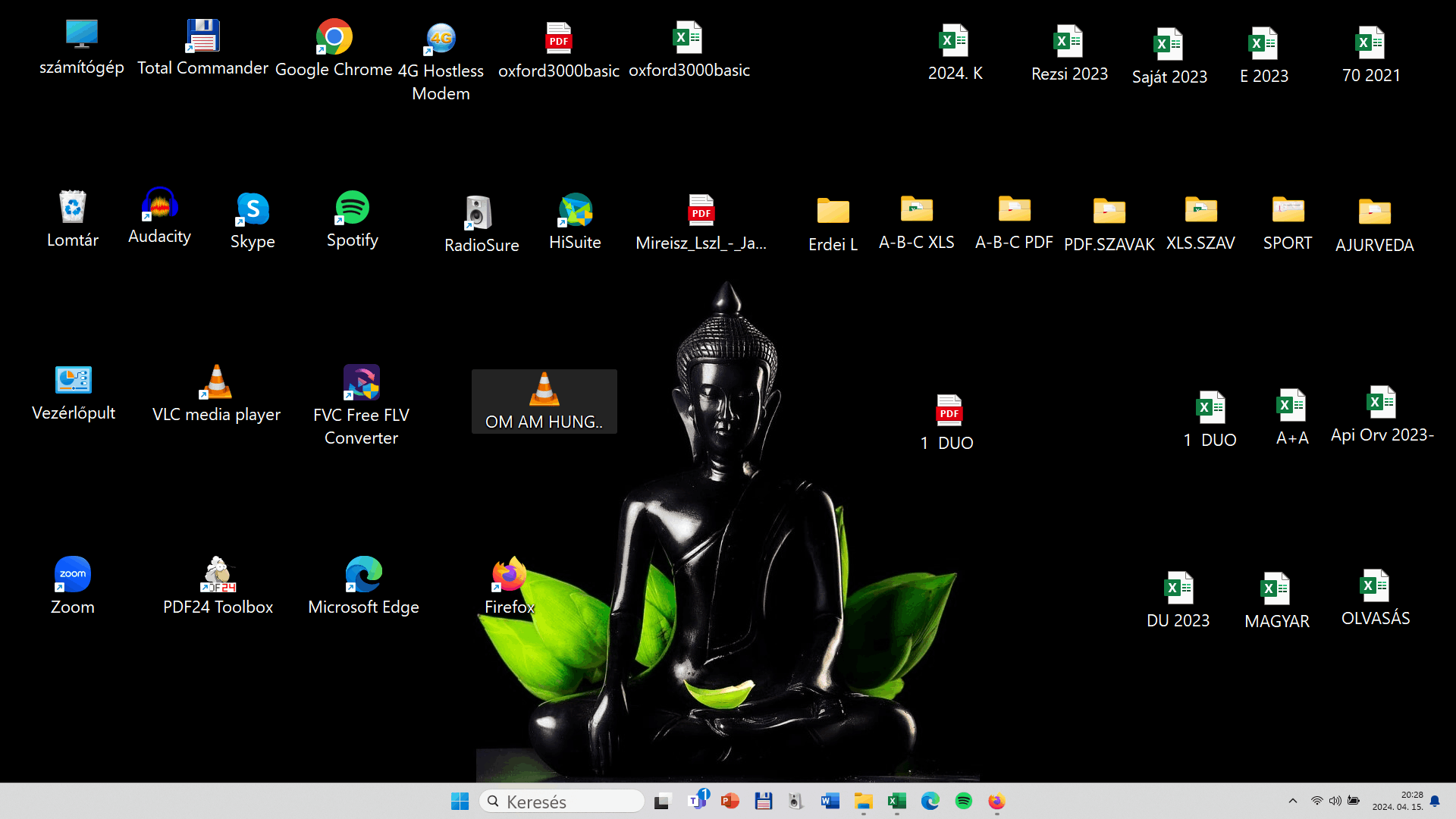This screenshot has width=1456, height=819.
Task: Click the Word taskbar icon
Action: (x=830, y=801)
